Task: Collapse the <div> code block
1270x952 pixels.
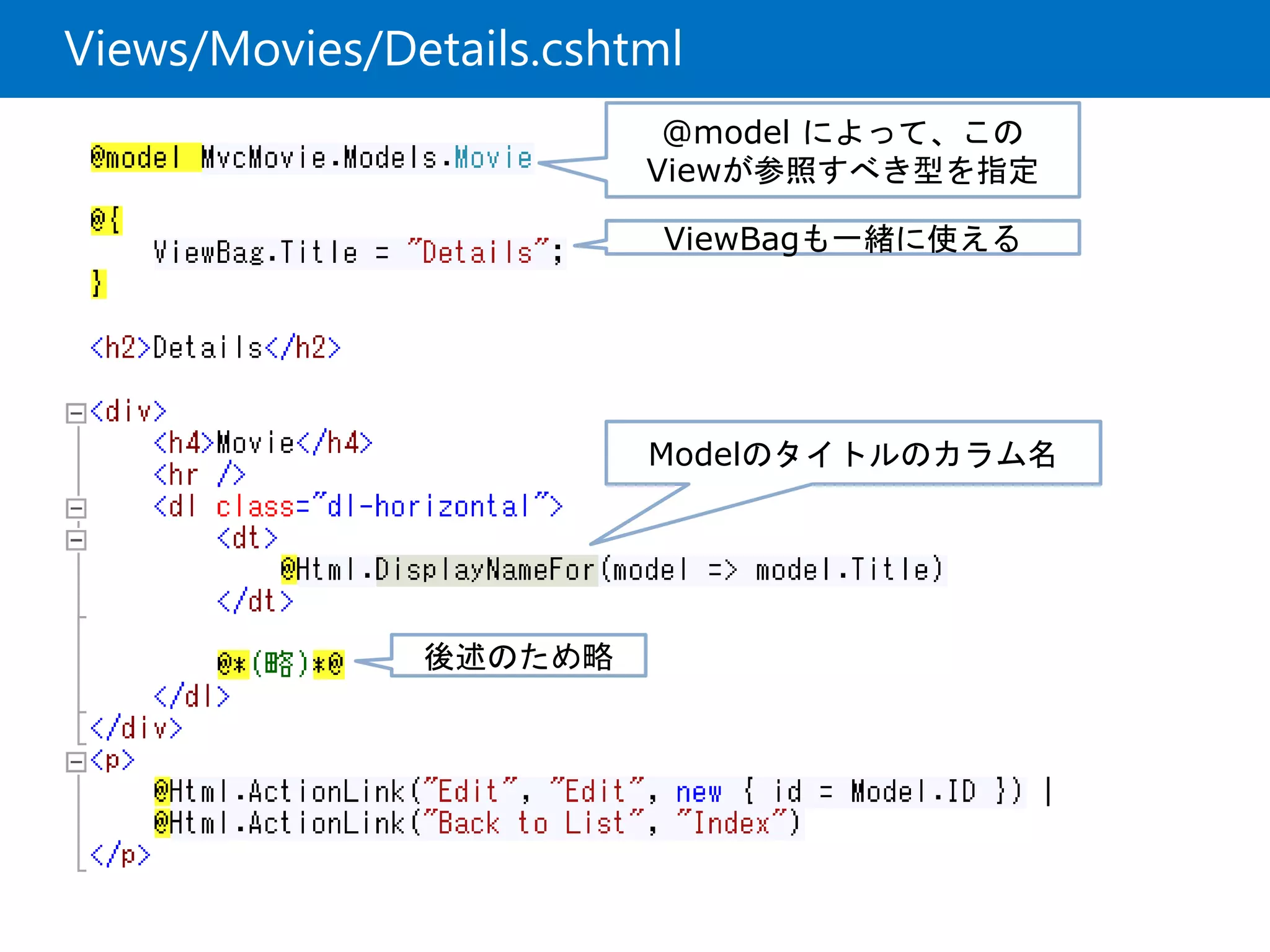Action: 76,413
